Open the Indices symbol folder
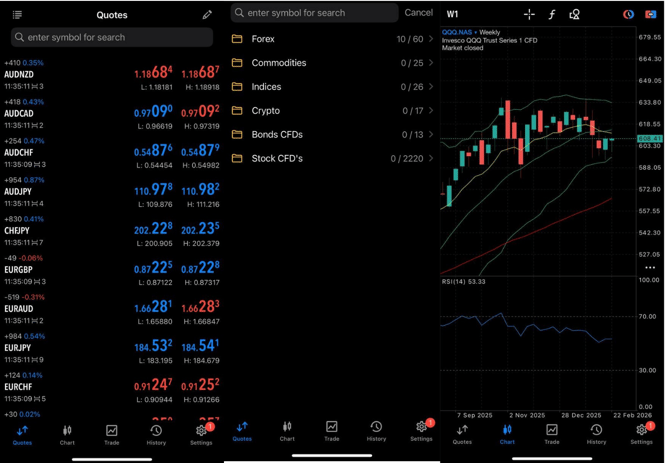The height and width of the screenshot is (463, 667). pos(333,87)
